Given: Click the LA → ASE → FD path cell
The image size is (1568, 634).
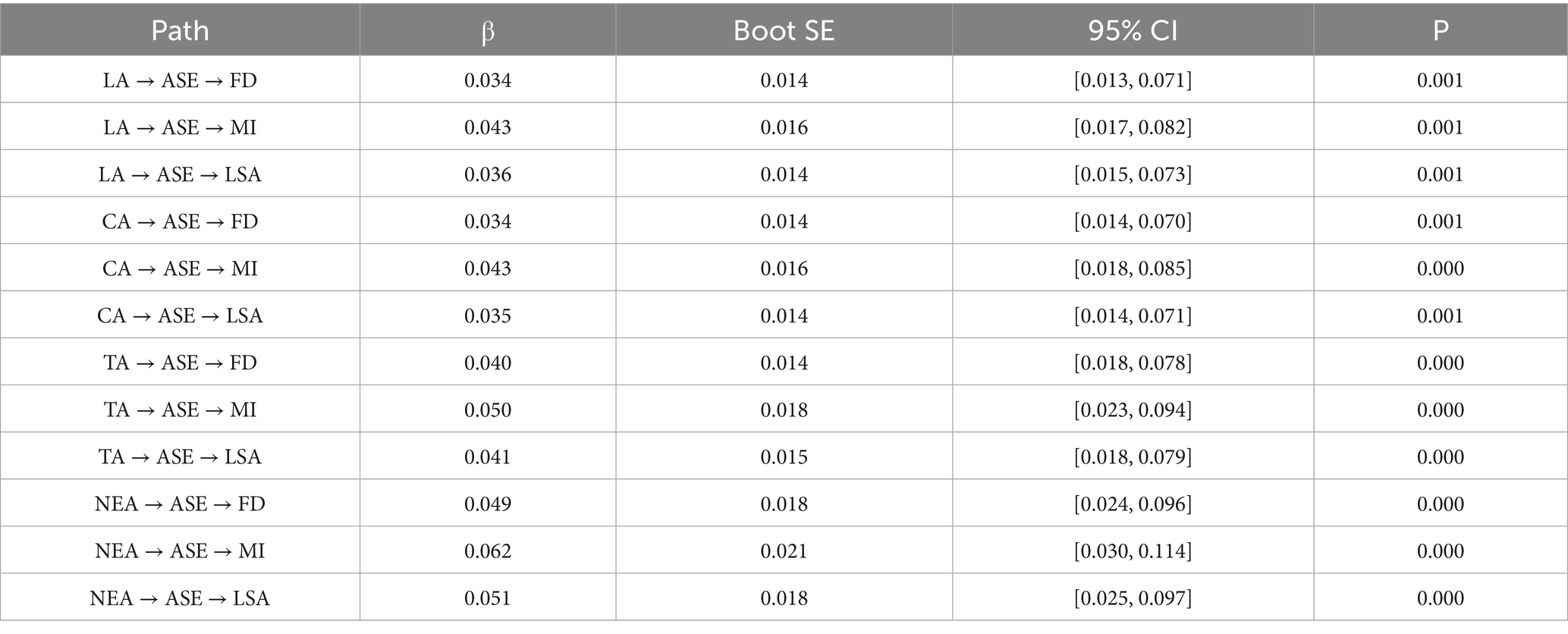Looking at the screenshot, I should pos(180,80).
